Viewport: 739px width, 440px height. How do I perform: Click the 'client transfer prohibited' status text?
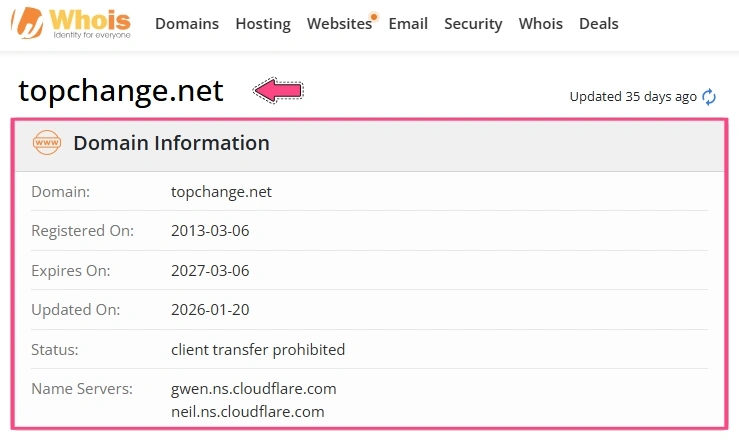point(258,350)
